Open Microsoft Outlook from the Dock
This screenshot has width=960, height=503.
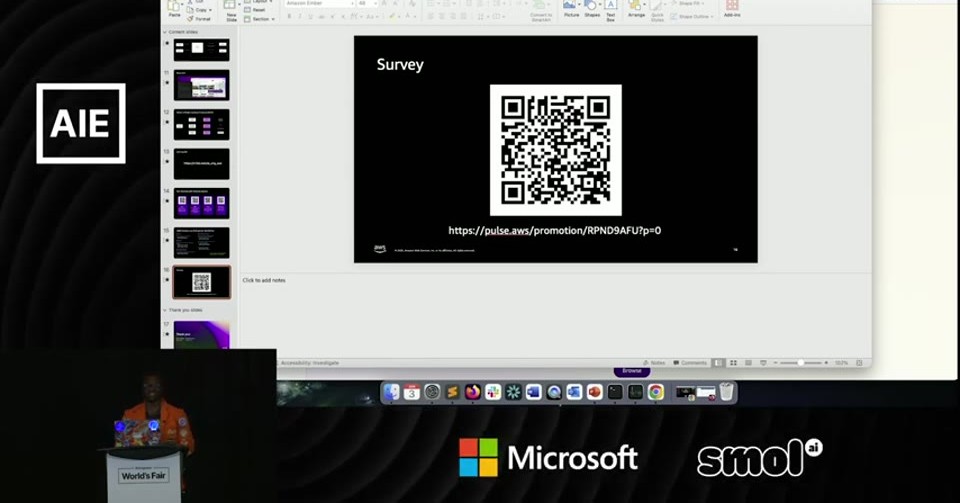pos(574,392)
